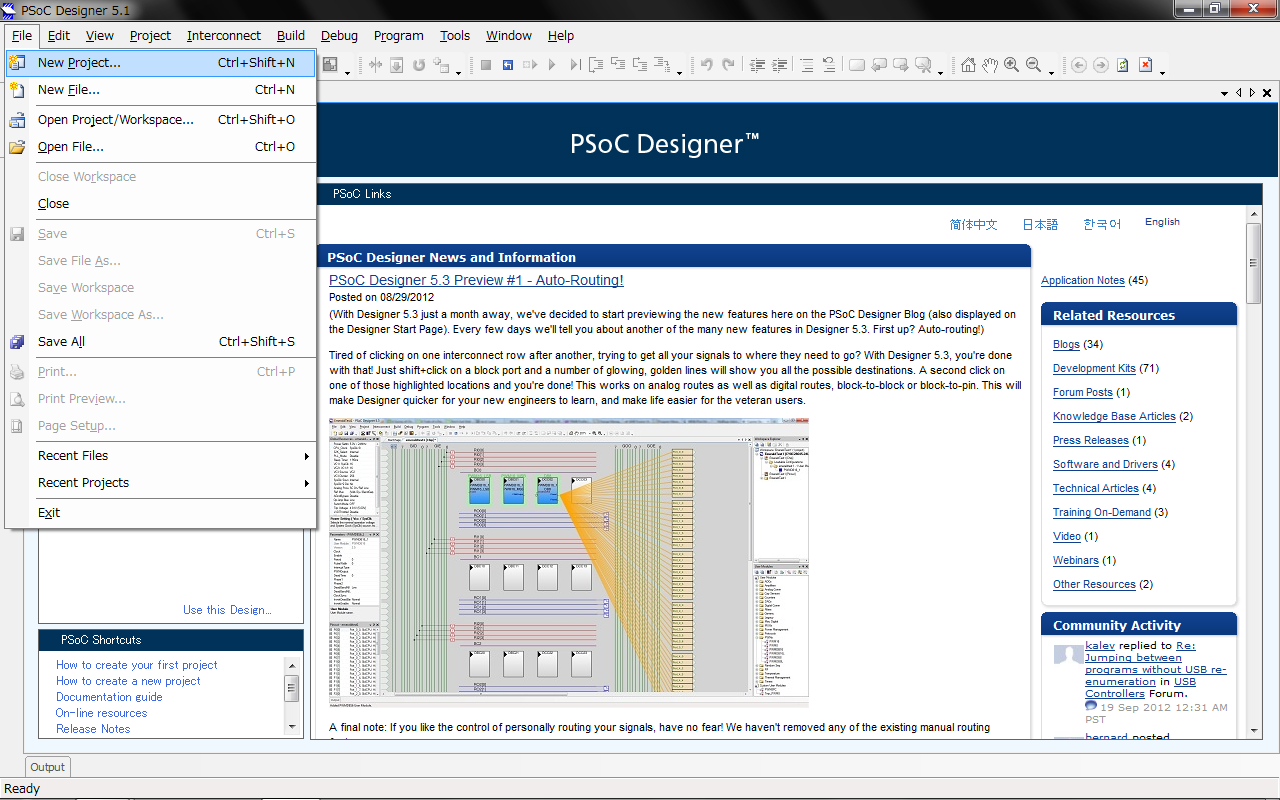The height and width of the screenshot is (800, 1280).
Task: Click the Open File folder icon
Action: pos(17,147)
